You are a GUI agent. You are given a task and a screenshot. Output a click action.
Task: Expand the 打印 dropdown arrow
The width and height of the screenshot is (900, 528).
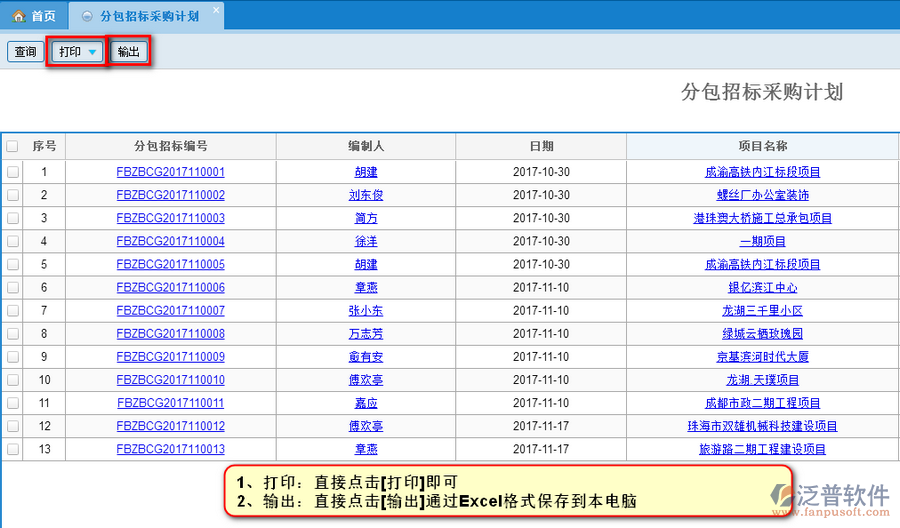(x=92, y=52)
